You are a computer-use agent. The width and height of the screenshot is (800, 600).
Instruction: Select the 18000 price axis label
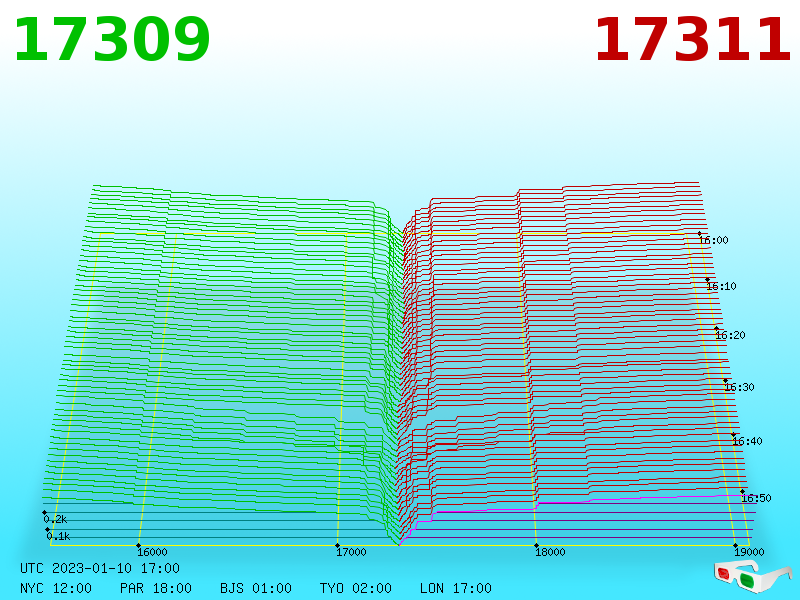coord(550,552)
